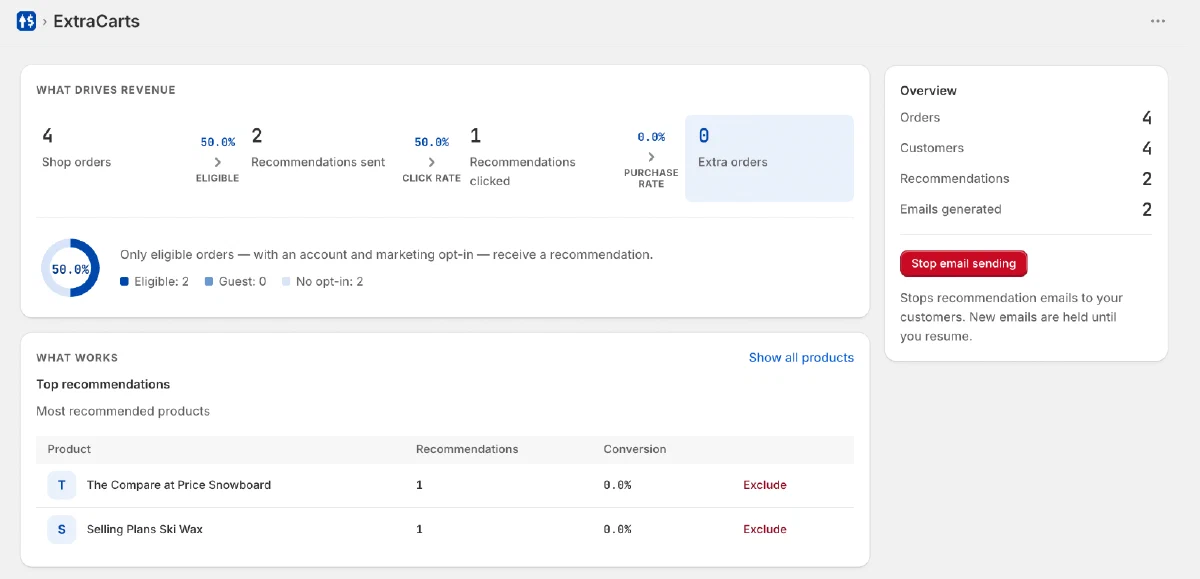Click the 0.0% conversion for Snowboard

point(618,485)
